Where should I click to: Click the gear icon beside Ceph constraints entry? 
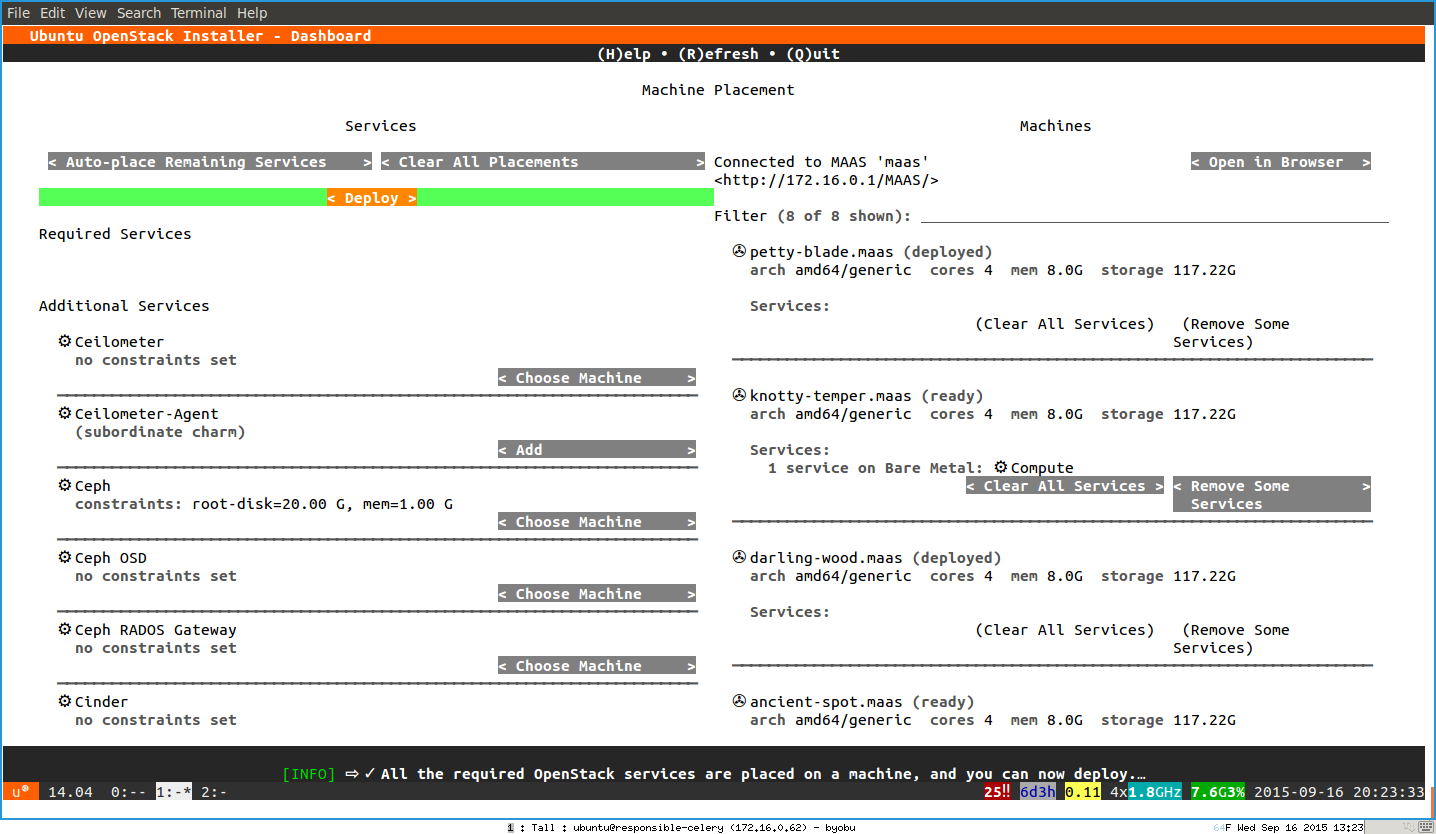tap(65, 486)
